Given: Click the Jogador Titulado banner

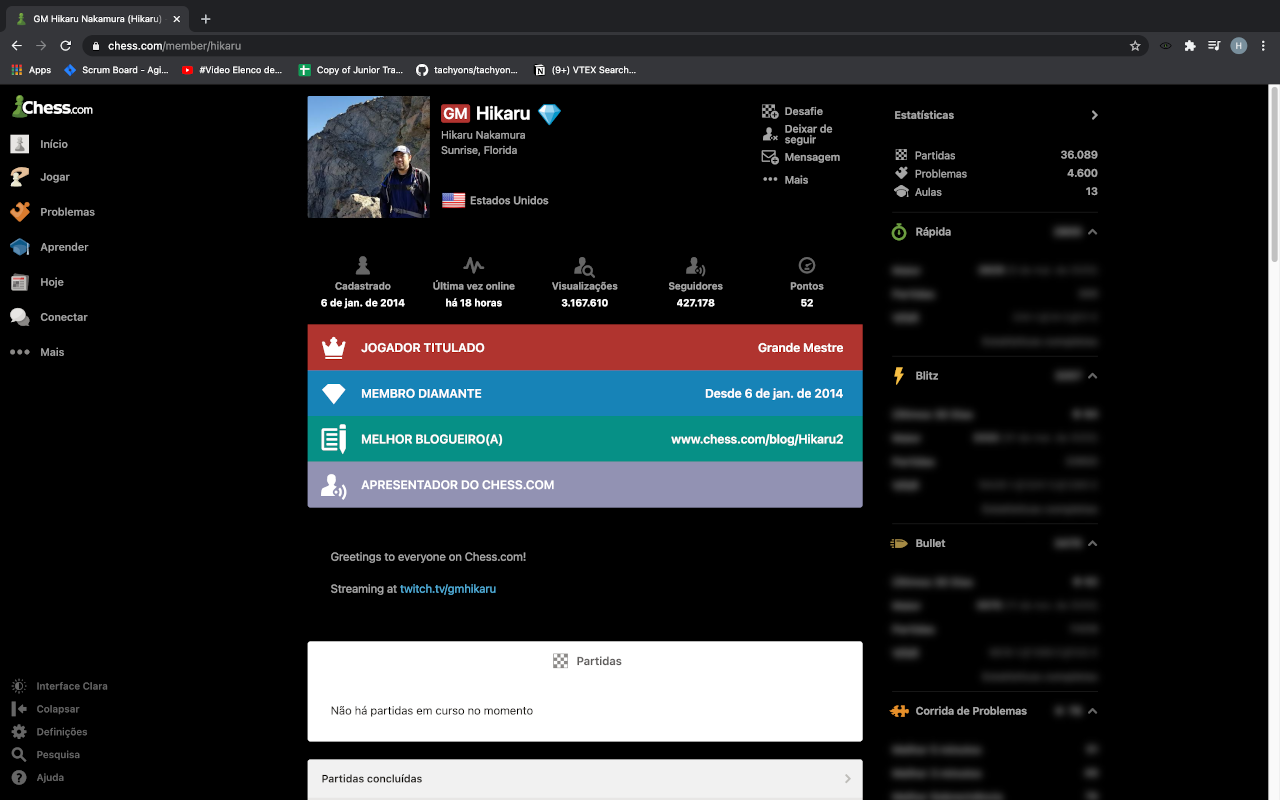Looking at the screenshot, I should (x=585, y=348).
